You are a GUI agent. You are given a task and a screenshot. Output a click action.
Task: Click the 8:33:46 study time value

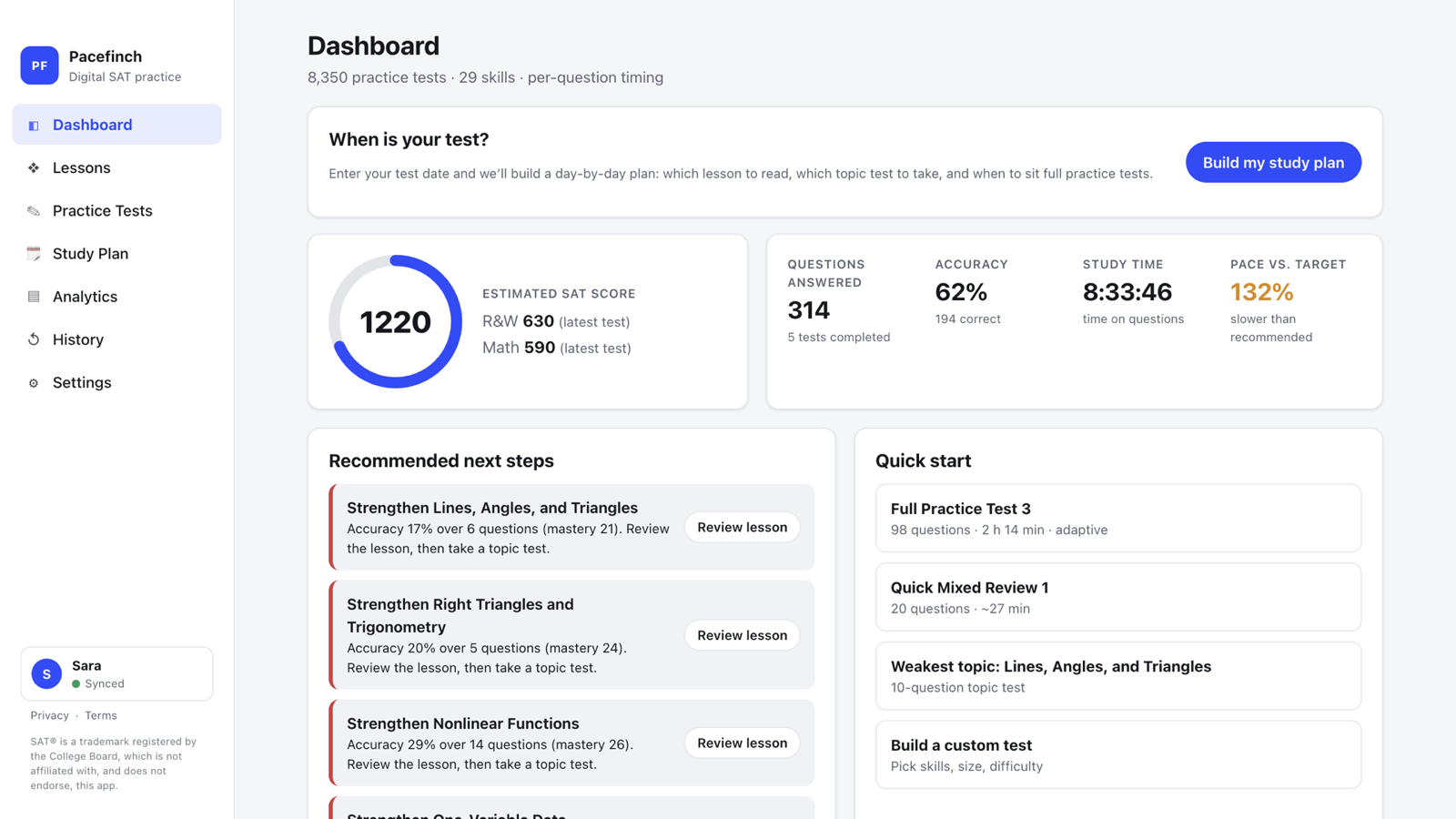click(x=1127, y=292)
